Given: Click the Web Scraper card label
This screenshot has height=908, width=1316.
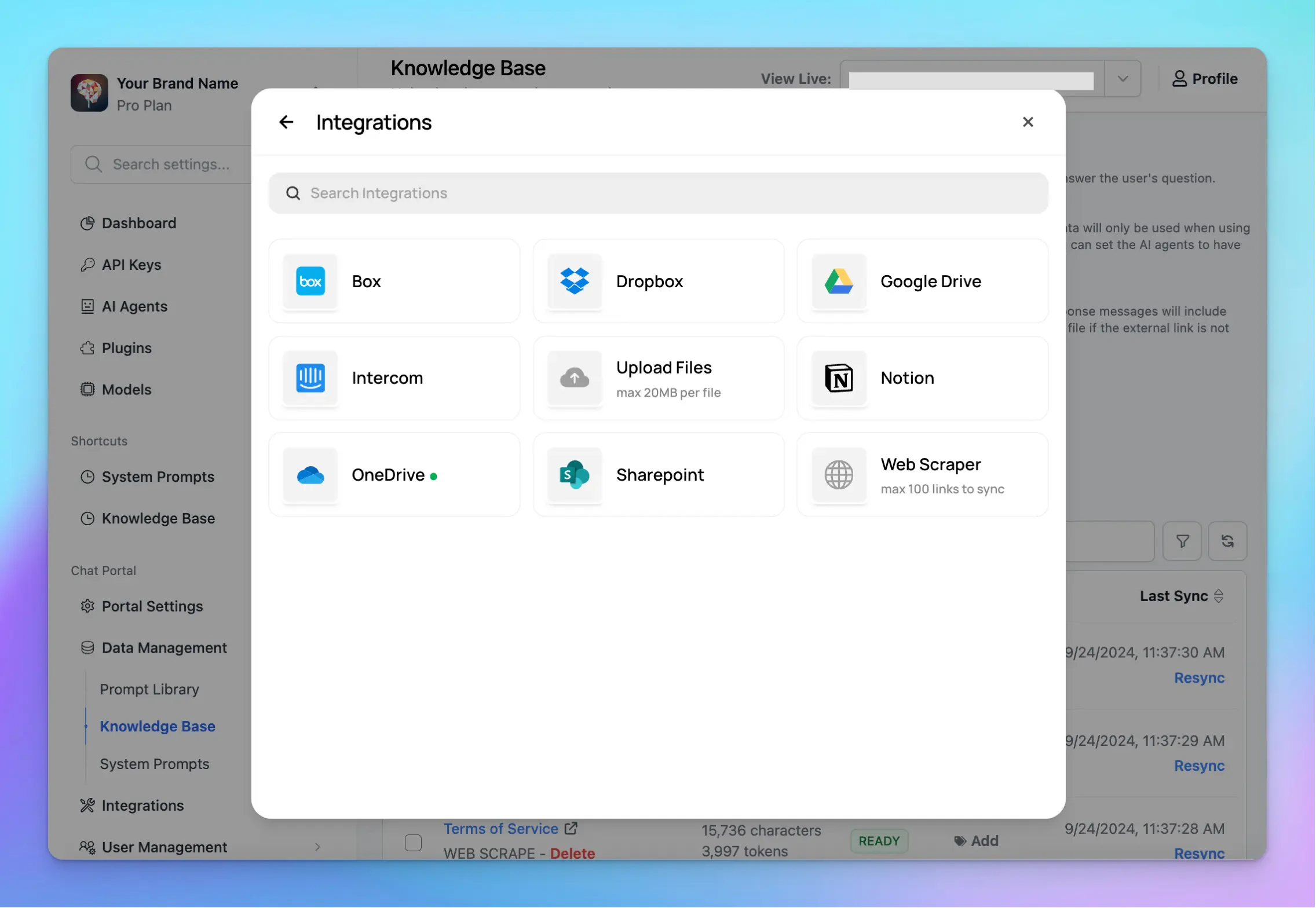Looking at the screenshot, I should [x=930, y=465].
